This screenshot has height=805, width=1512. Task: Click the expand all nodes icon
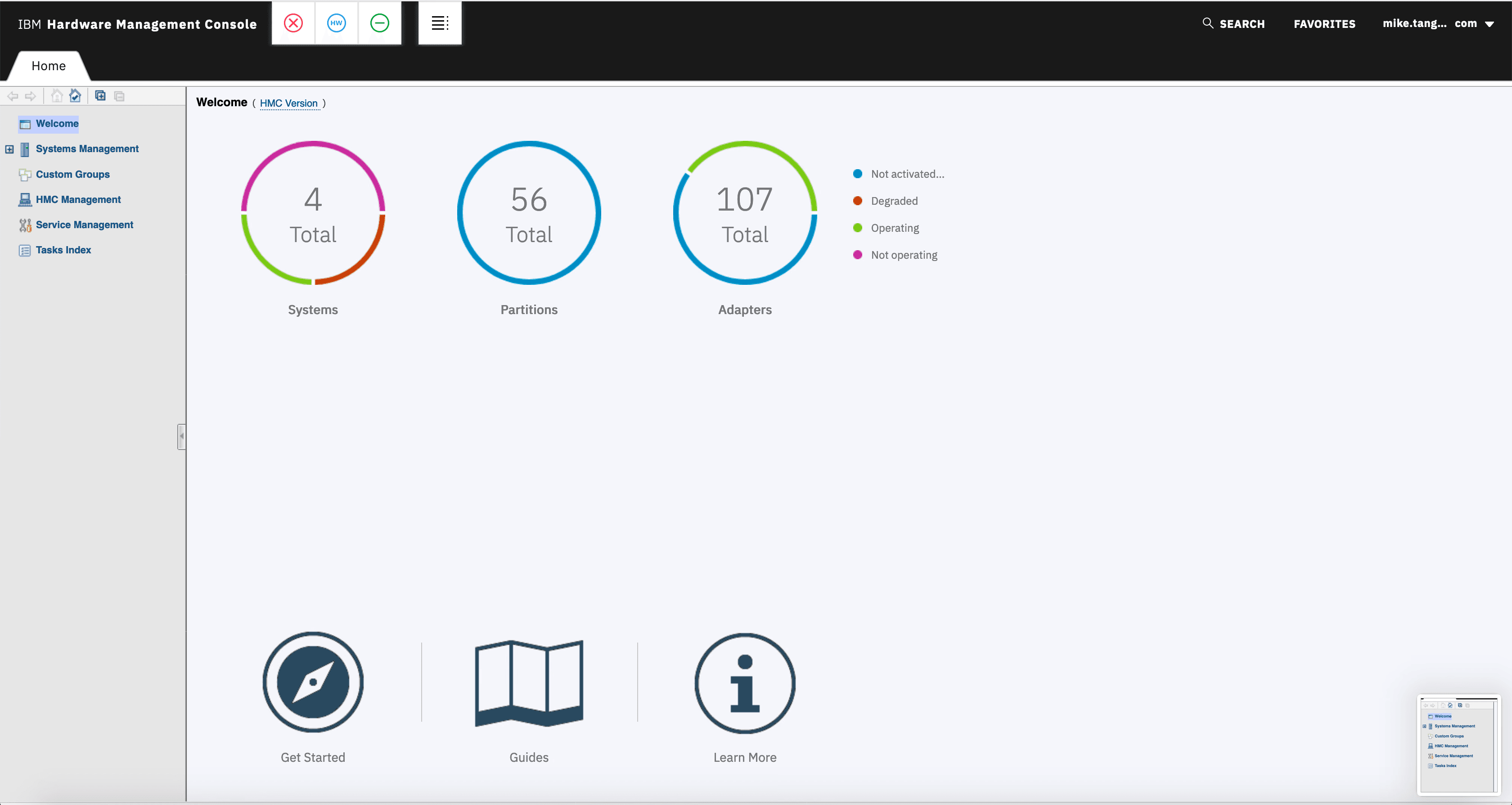100,96
